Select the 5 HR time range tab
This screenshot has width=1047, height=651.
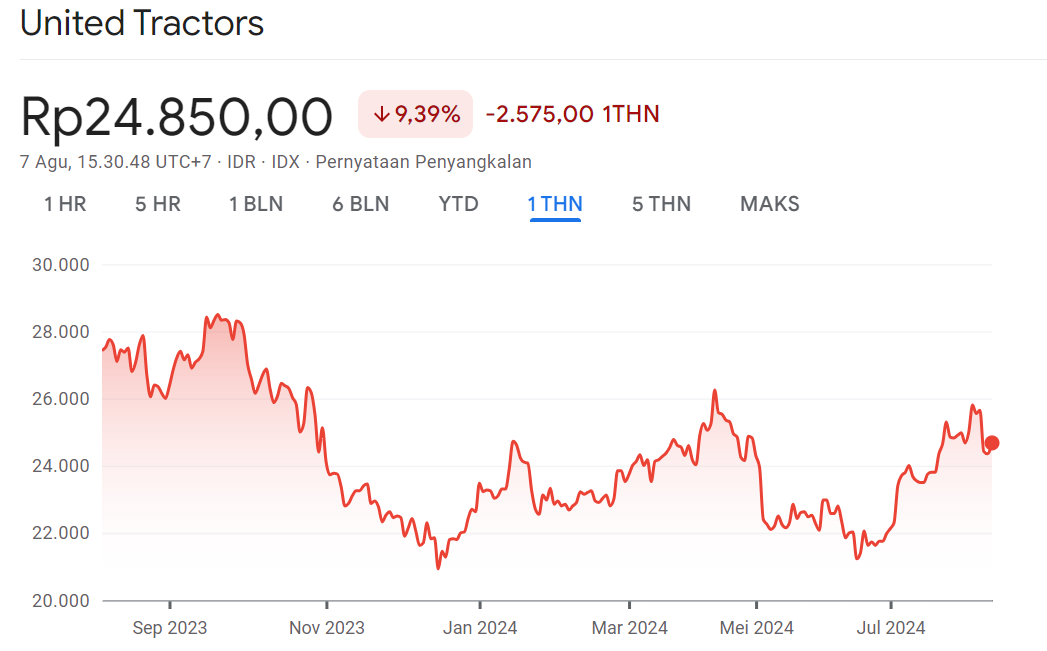tap(157, 204)
